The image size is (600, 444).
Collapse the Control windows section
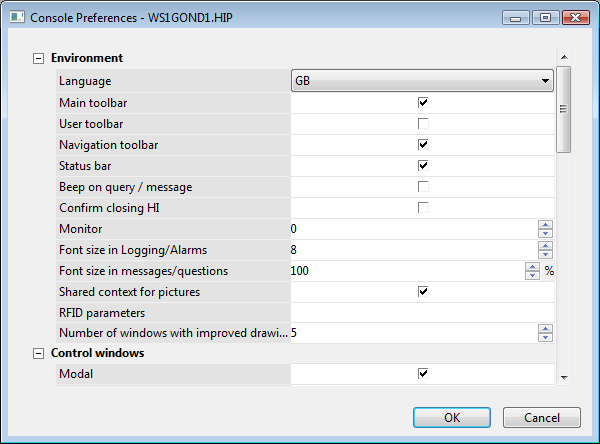[x=39, y=353]
